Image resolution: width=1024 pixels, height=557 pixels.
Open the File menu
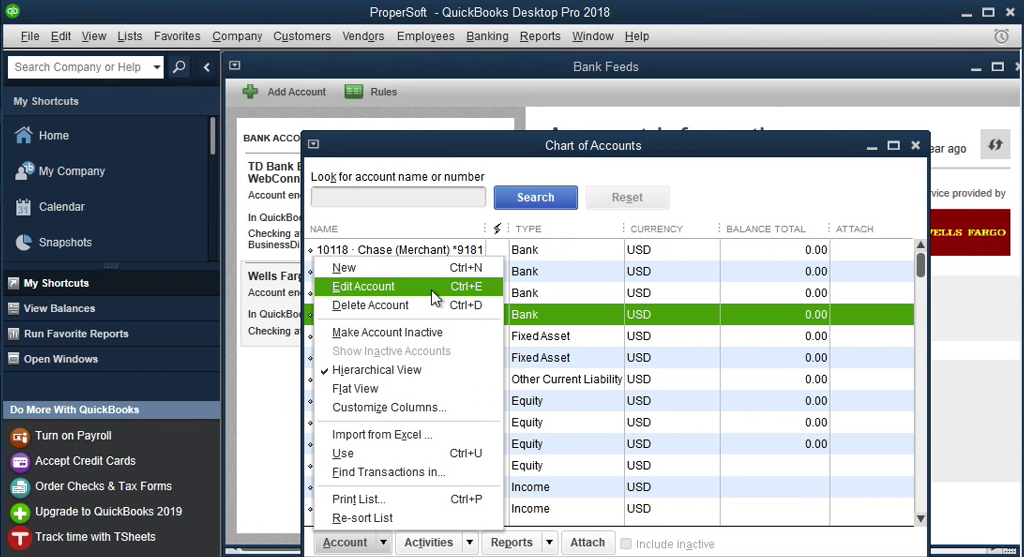click(30, 37)
